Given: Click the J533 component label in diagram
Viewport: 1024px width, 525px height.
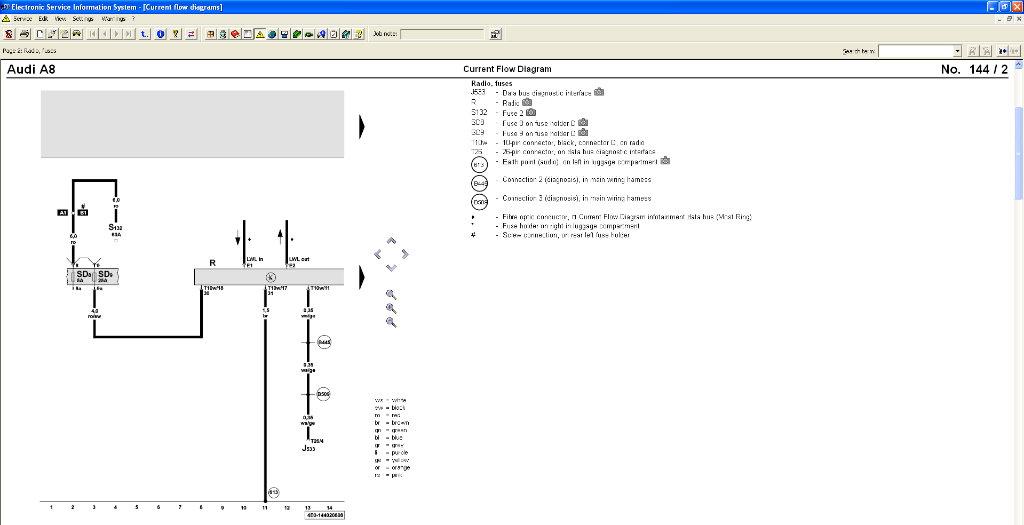Looking at the screenshot, I should tap(309, 450).
